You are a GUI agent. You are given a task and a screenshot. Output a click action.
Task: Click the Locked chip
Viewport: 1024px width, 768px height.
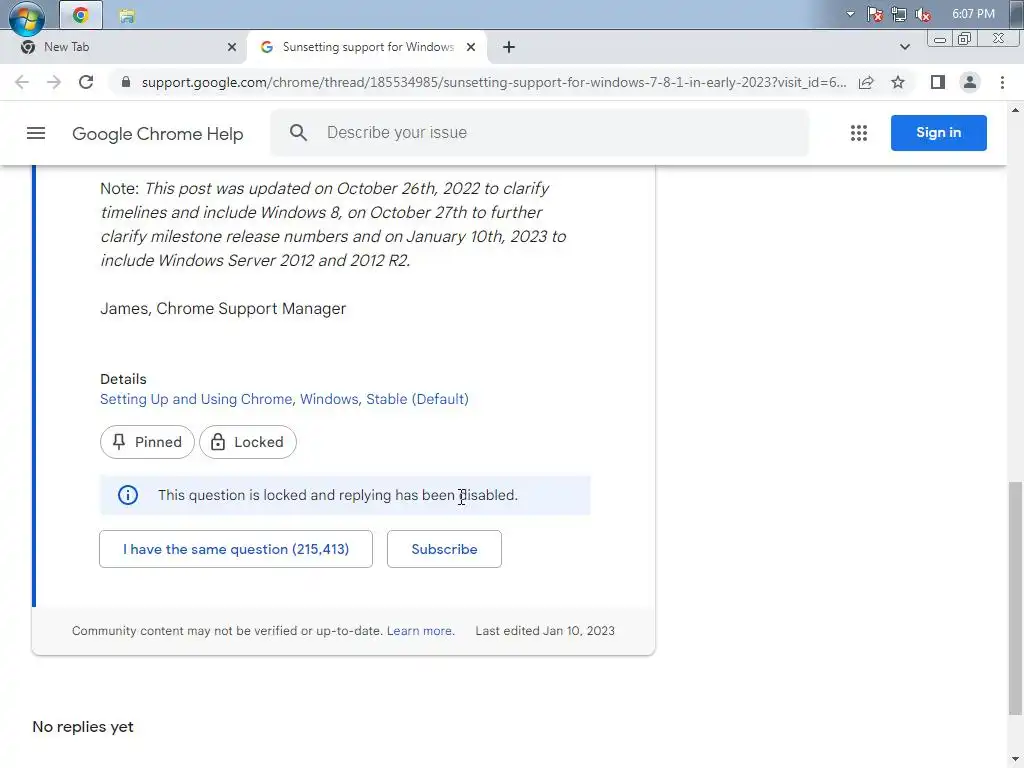(248, 442)
